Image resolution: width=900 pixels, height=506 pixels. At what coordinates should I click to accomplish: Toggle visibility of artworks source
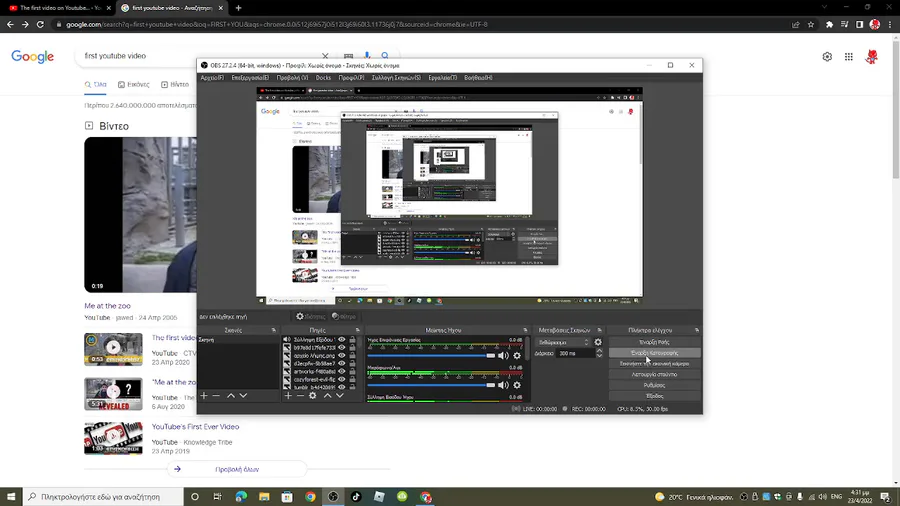click(x=342, y=372)
